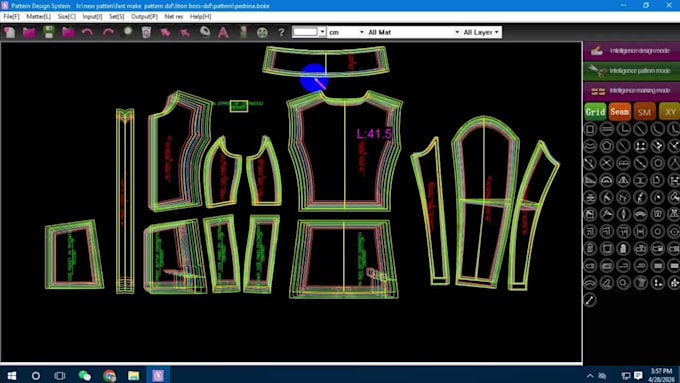The height and width of the screenshot is (383, 680).
Task: Select the document page tool icon
Action: tap(657, 180)
